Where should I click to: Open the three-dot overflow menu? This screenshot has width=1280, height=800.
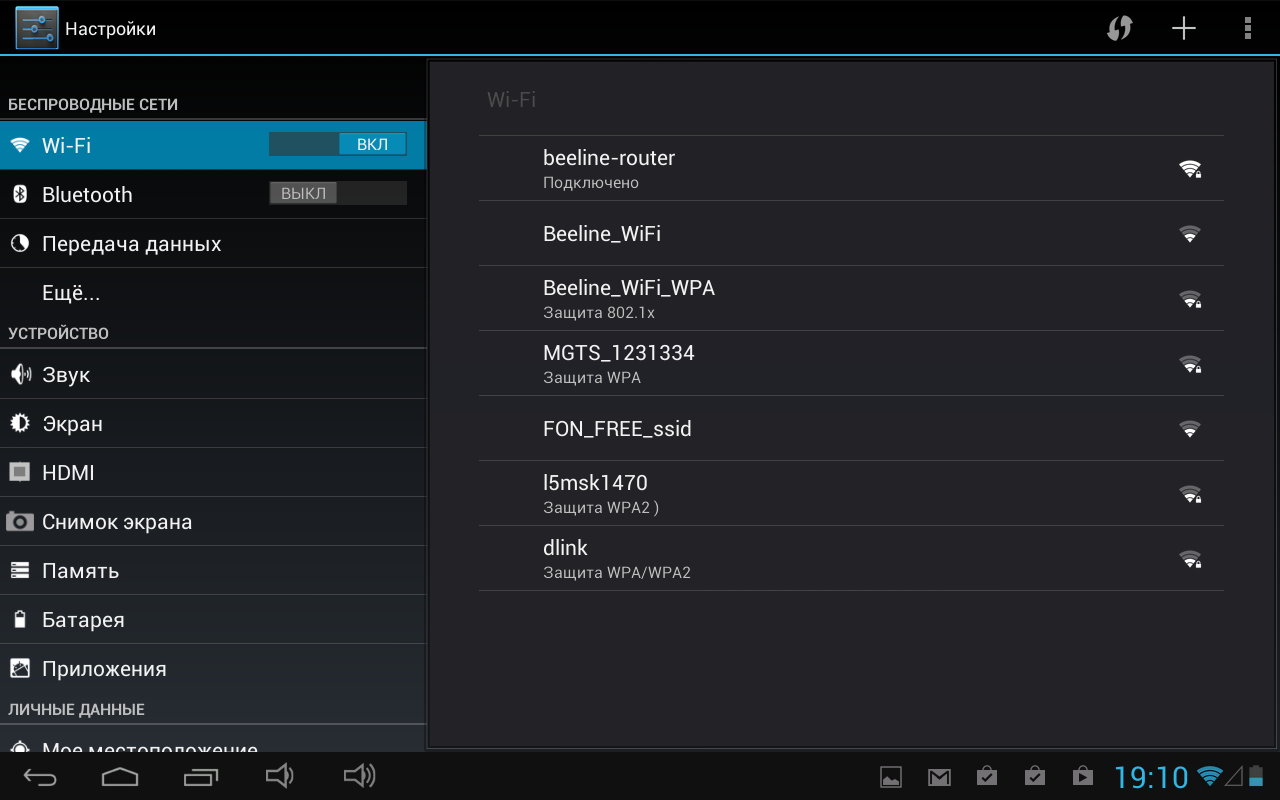tap(1247, 28)
